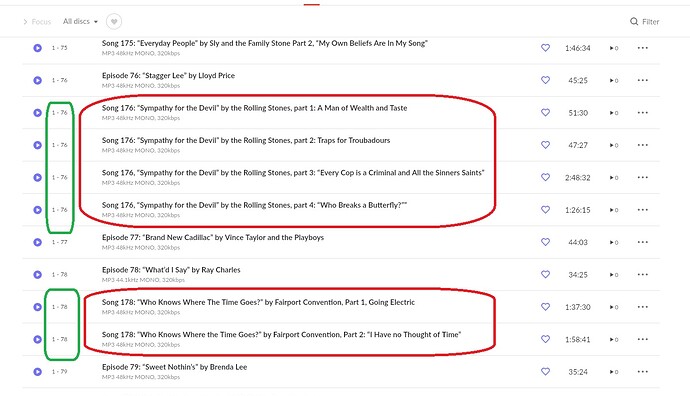This screenshot has width=690, height=396.
Task: Open three-dot menu for Sympathy part 4
Action: pyautogui.click(x=642, y=209)
